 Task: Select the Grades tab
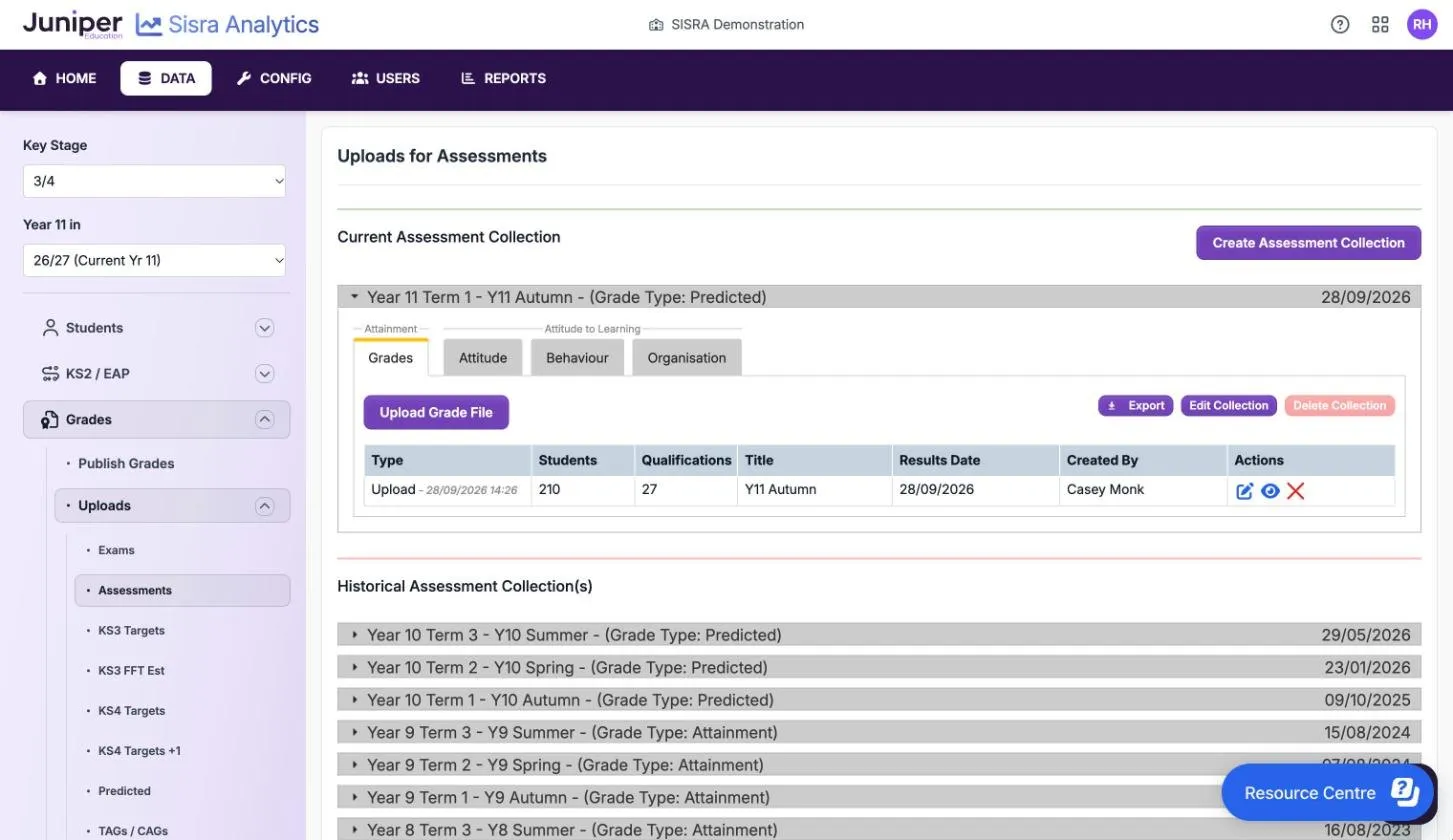pos(391,358)
